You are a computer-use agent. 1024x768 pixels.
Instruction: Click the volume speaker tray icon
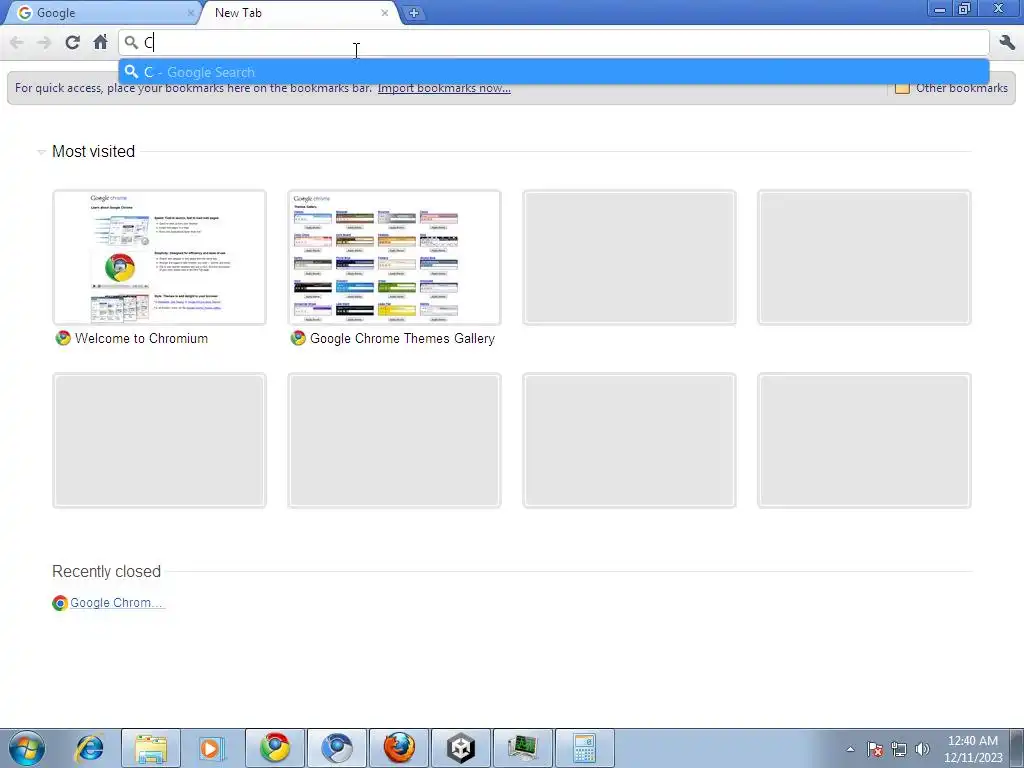click(x=922, y=749)
